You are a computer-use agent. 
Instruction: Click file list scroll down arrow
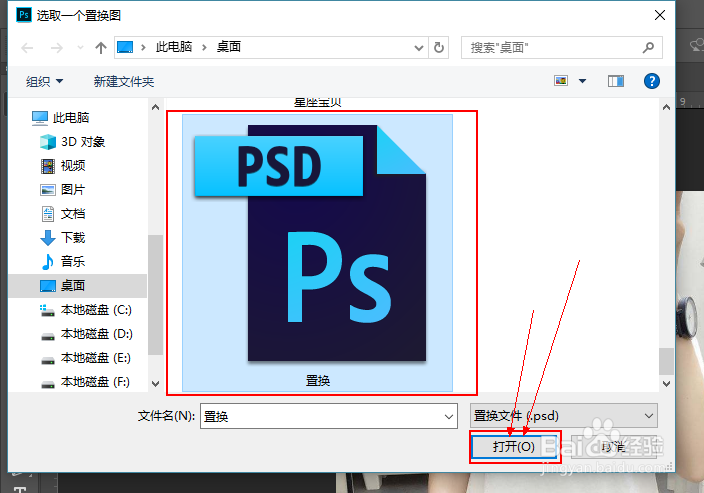tap(666, 383)
